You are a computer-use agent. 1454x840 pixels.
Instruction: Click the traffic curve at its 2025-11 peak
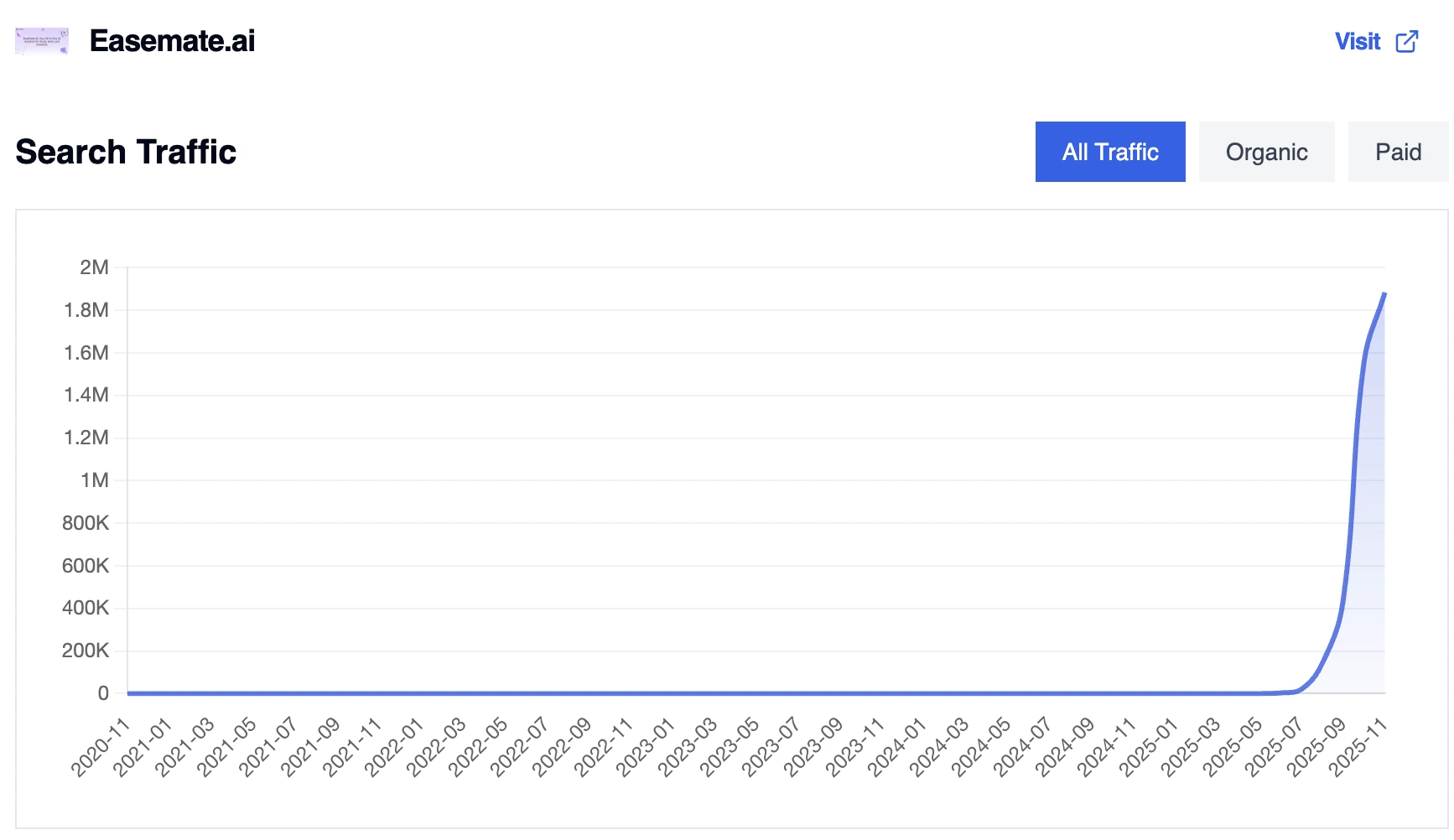pyautogui.click(x=1384, y=295)
